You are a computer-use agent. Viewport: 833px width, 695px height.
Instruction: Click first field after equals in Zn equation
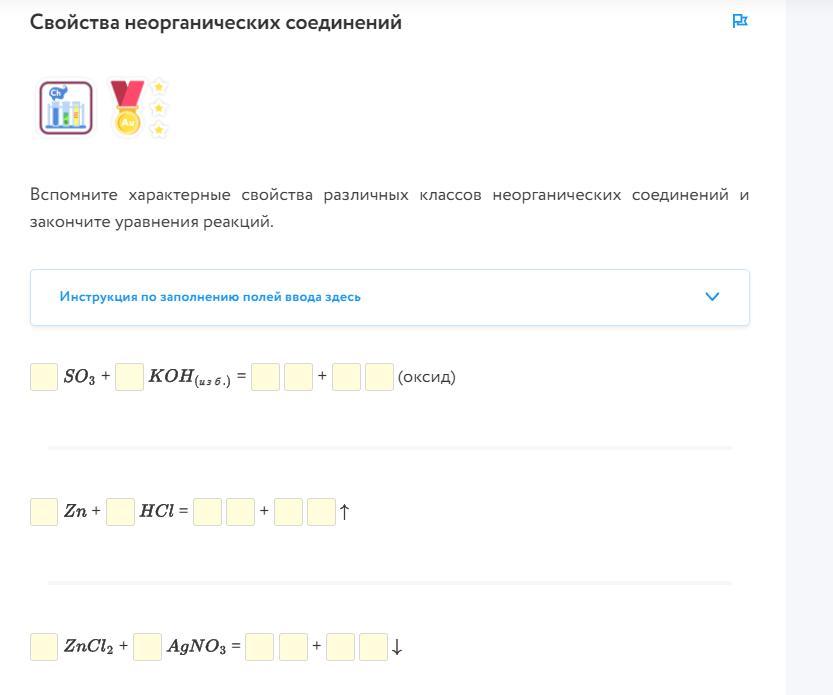(x=207, y=512)
